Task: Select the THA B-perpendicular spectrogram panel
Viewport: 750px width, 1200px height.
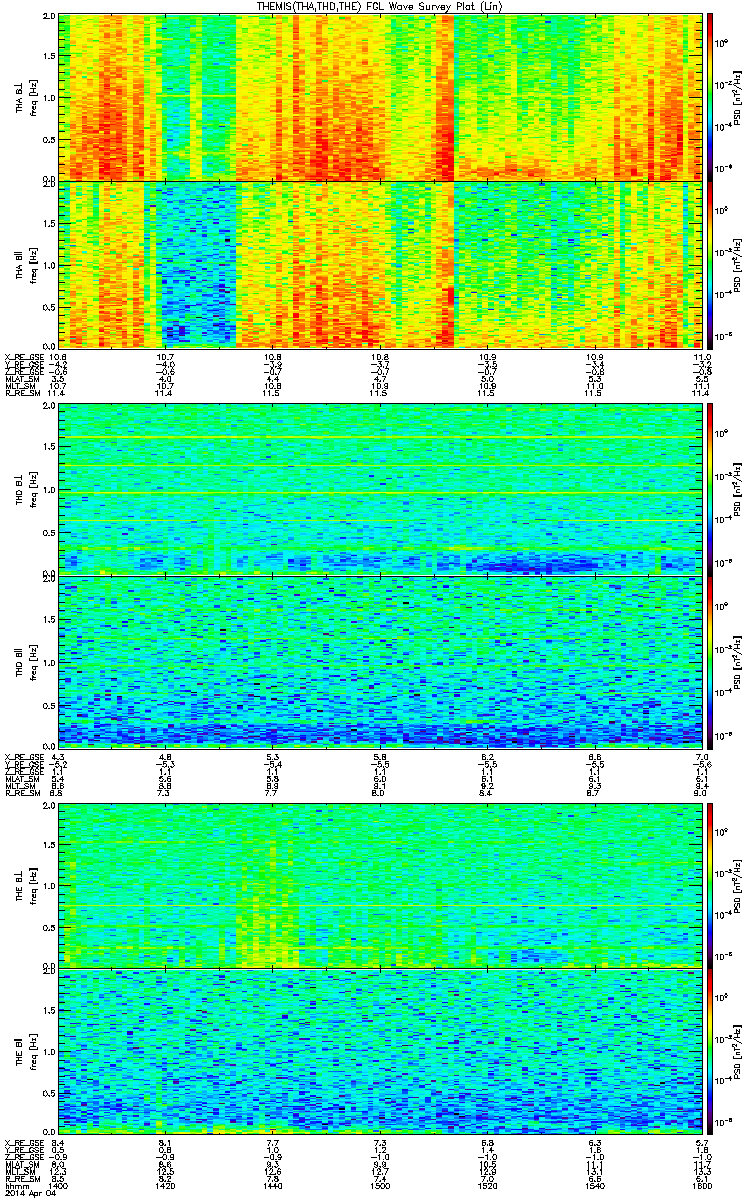Action: coord(380,96)
